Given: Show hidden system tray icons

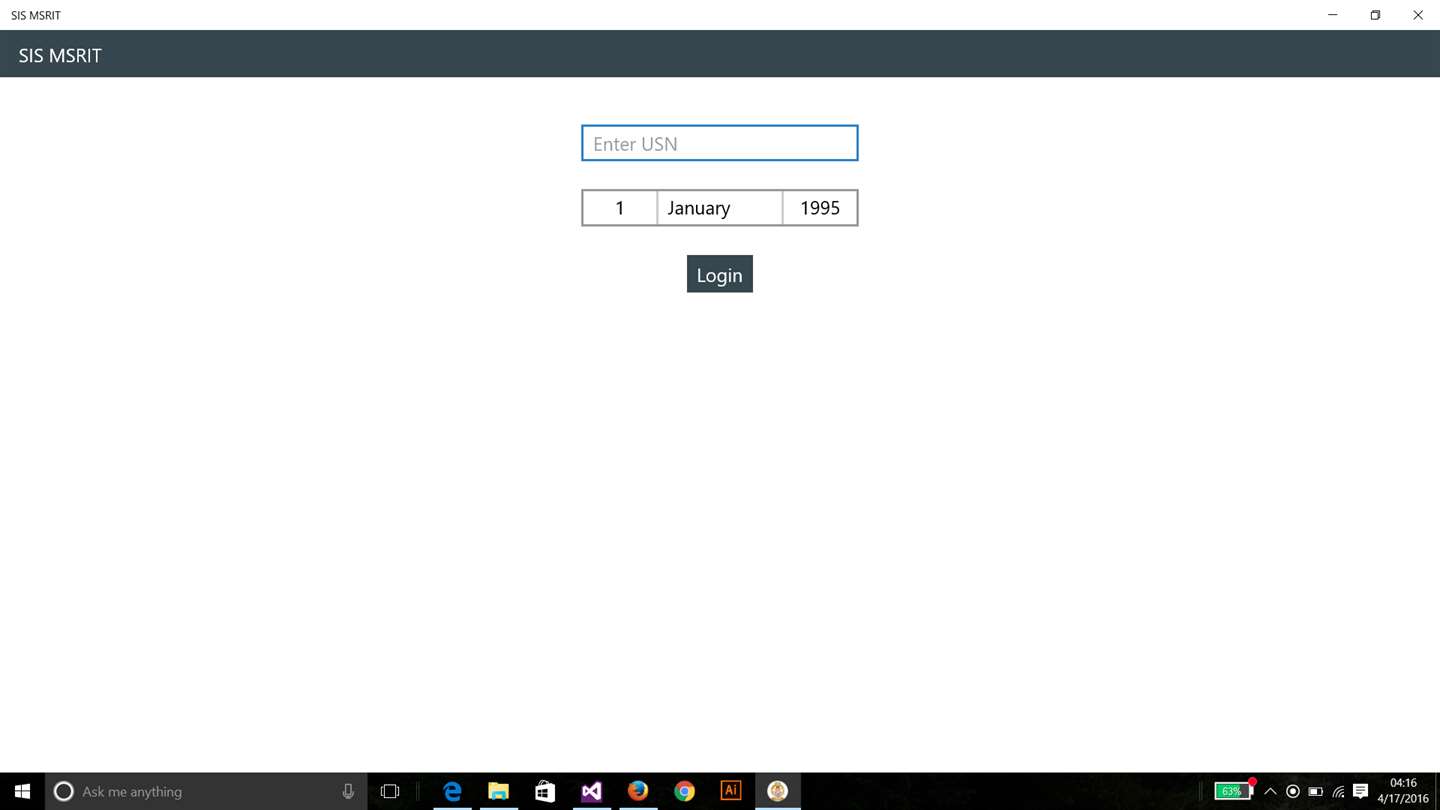Looking at the screenshot, I should [x=1270, y=791].
